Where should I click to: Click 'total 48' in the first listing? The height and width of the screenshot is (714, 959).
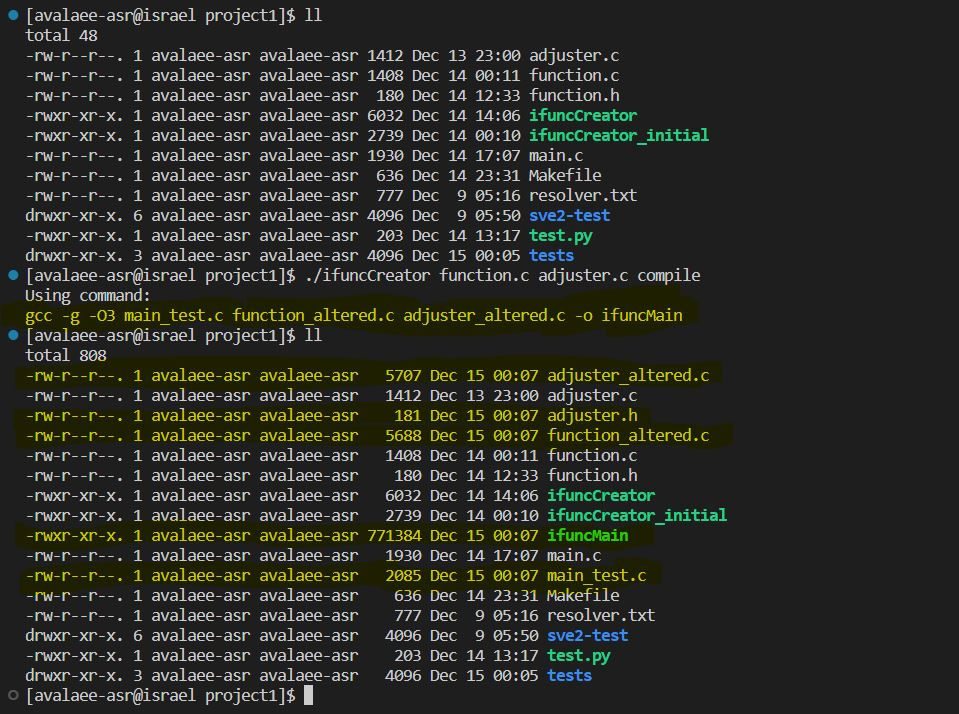[x=61, y=35]
